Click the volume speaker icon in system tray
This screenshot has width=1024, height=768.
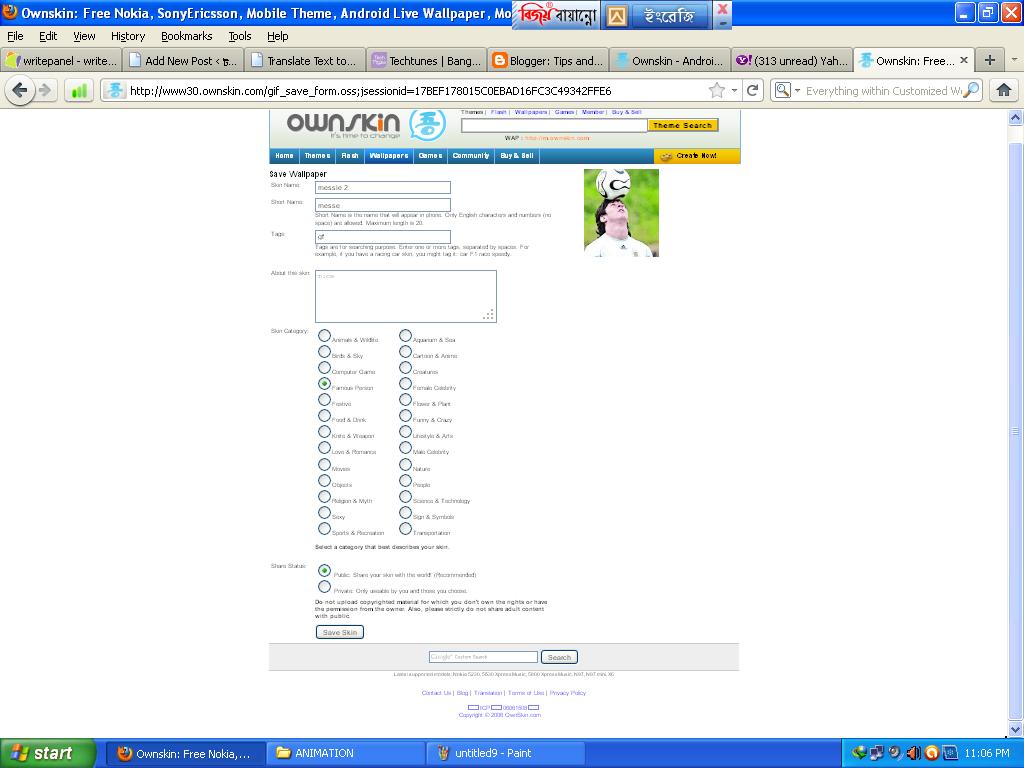[913, 753]
